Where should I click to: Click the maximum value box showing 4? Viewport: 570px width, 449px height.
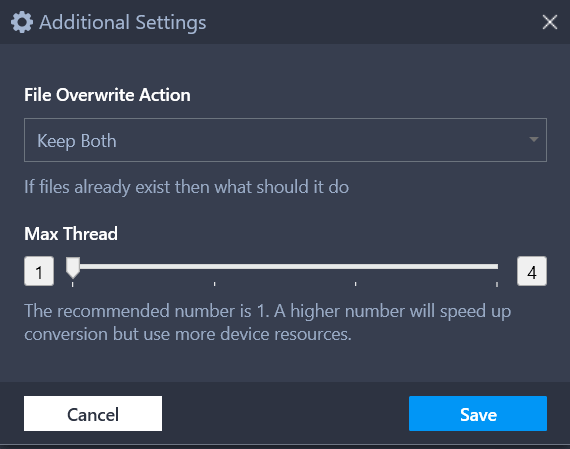(532, 271)
